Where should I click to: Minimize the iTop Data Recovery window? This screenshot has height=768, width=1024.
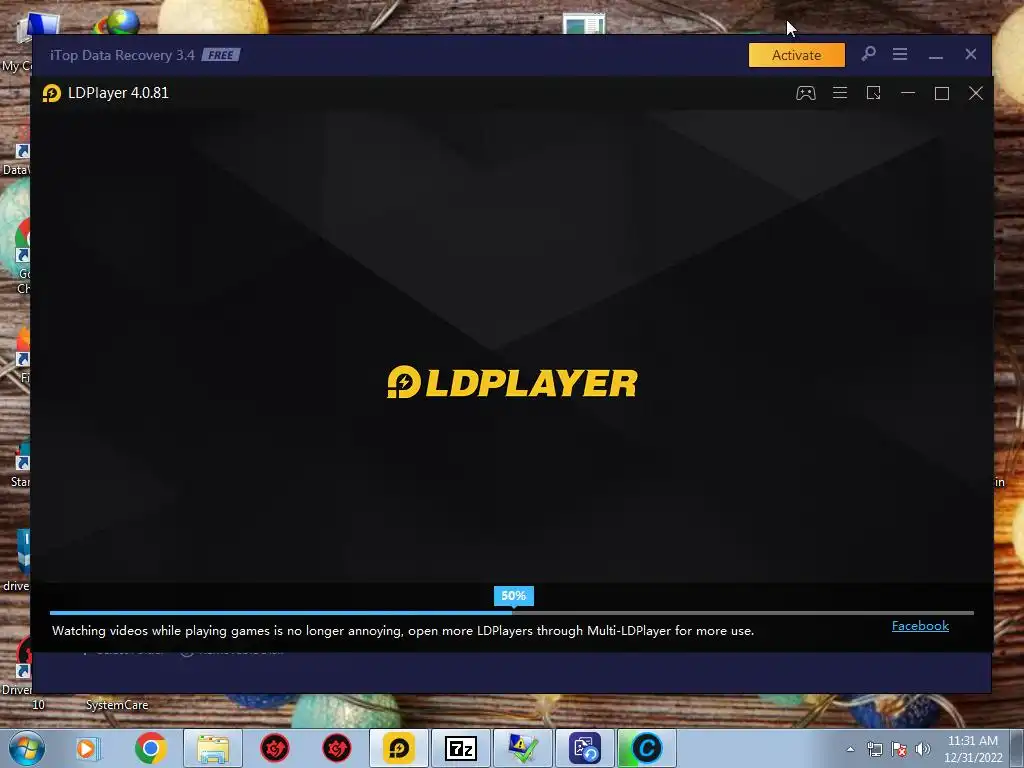tap(936, 56)
